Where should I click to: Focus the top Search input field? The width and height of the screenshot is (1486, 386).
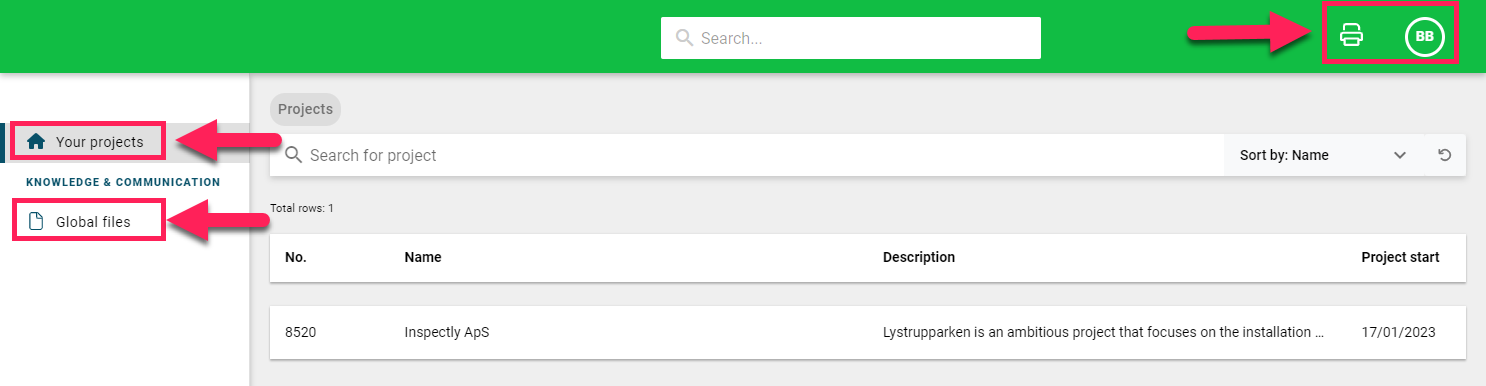tap(851, 38)
